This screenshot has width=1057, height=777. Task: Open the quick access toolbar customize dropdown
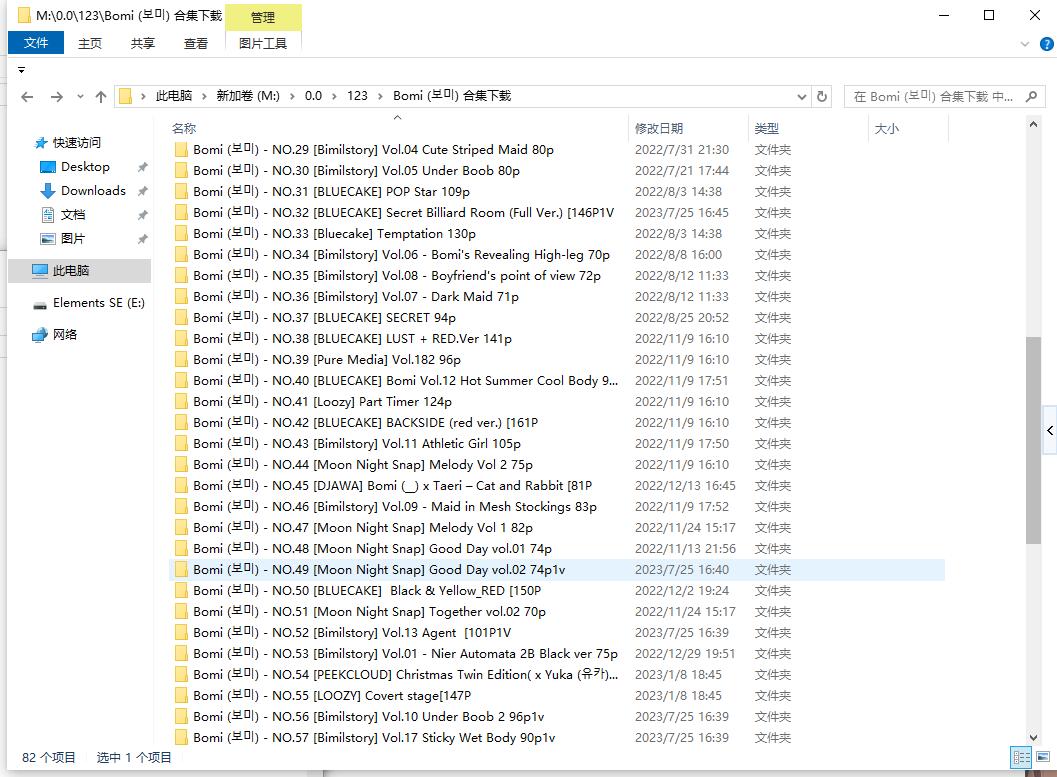(x=22, y=69)
